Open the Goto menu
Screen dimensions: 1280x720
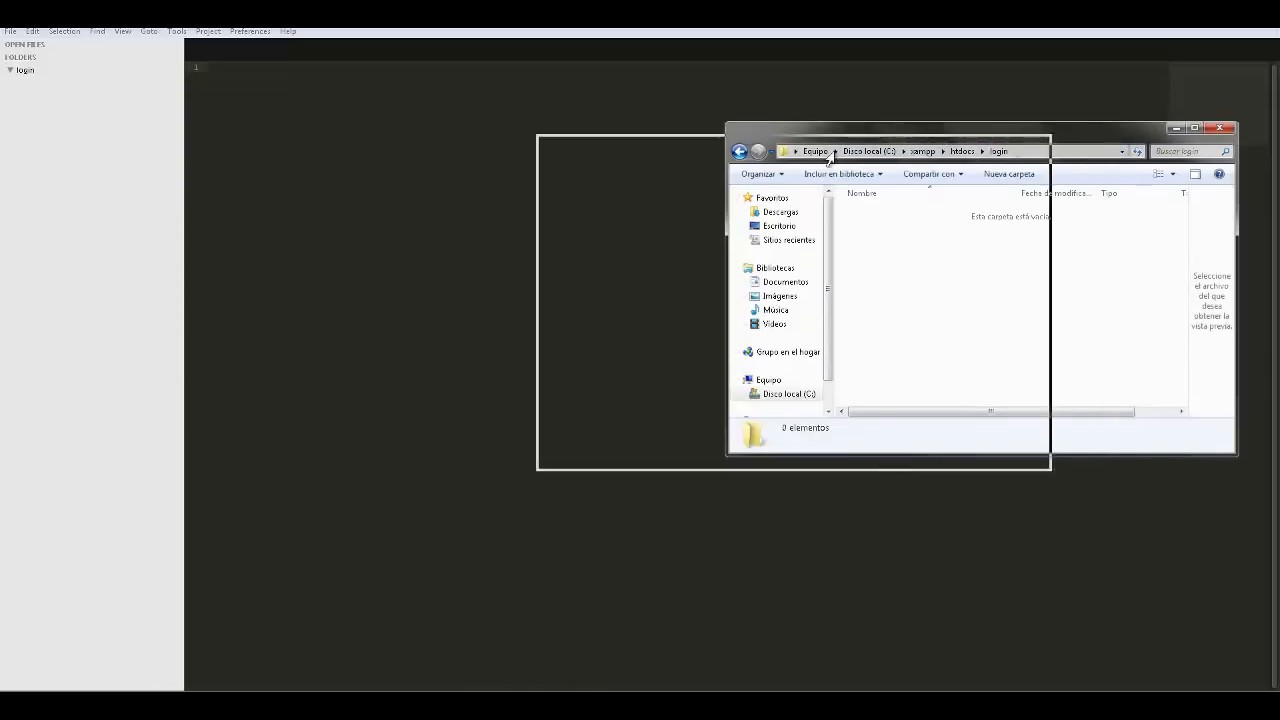pos(149,31)
